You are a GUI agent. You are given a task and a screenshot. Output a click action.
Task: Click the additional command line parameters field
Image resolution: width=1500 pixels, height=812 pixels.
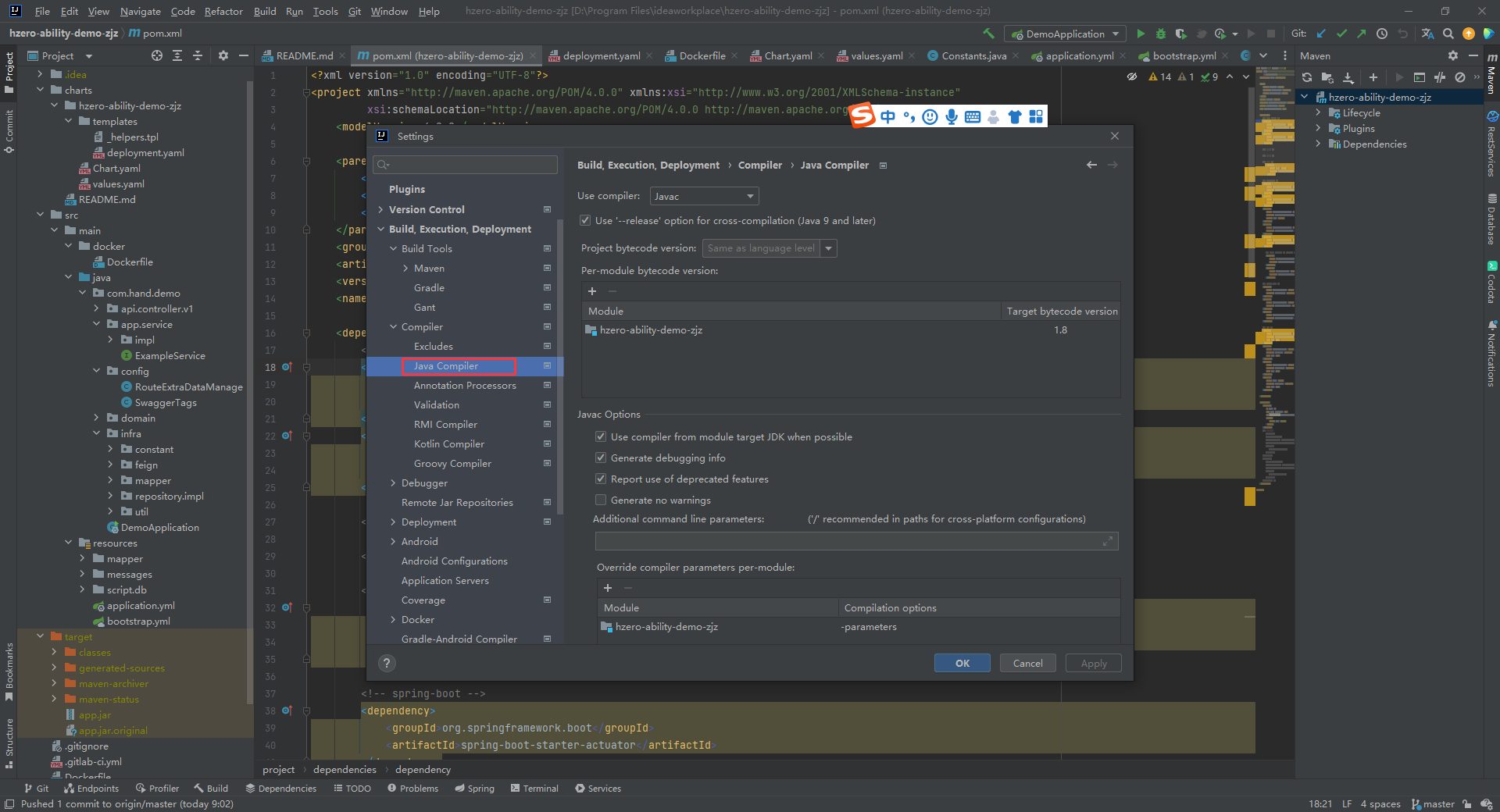click(x=856, y=541)
